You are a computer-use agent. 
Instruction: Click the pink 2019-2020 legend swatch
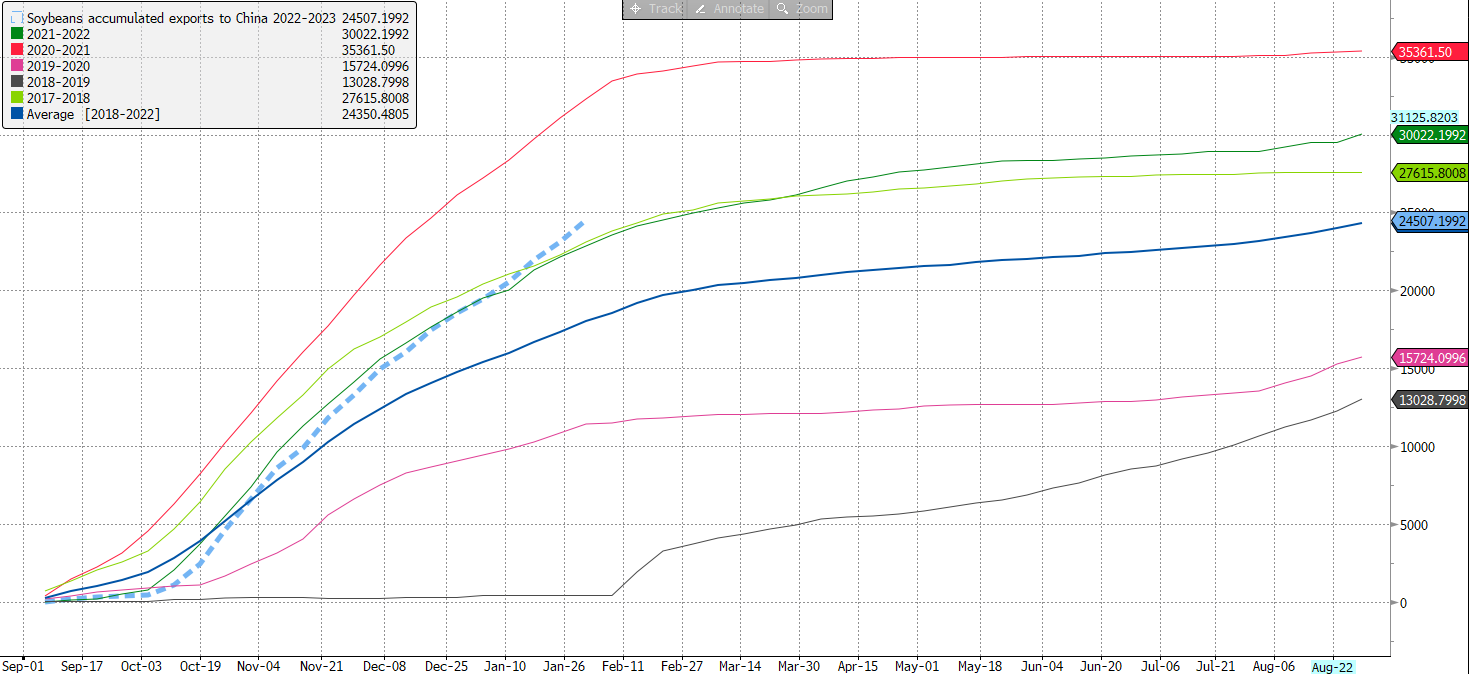tap(17, 66)
